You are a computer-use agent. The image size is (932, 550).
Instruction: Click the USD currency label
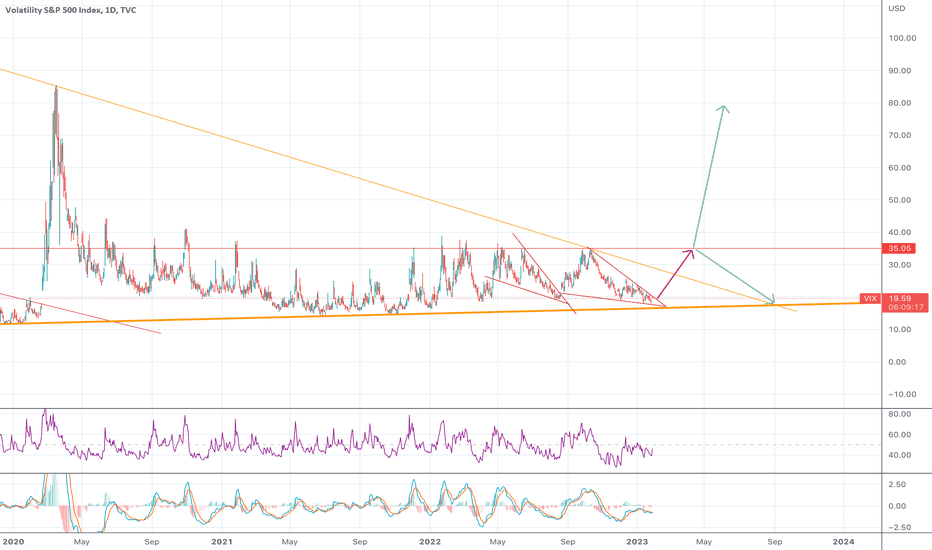[896, 8]
